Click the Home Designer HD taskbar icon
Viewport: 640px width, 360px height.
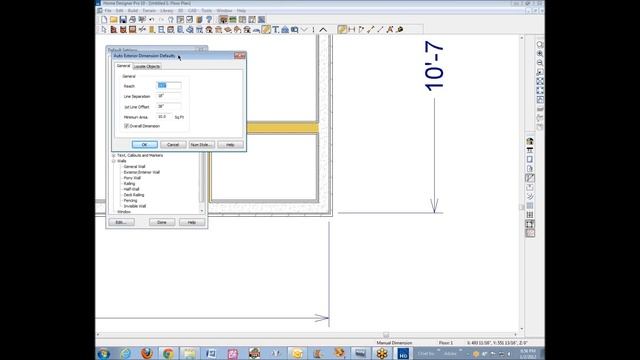(403, 353)
